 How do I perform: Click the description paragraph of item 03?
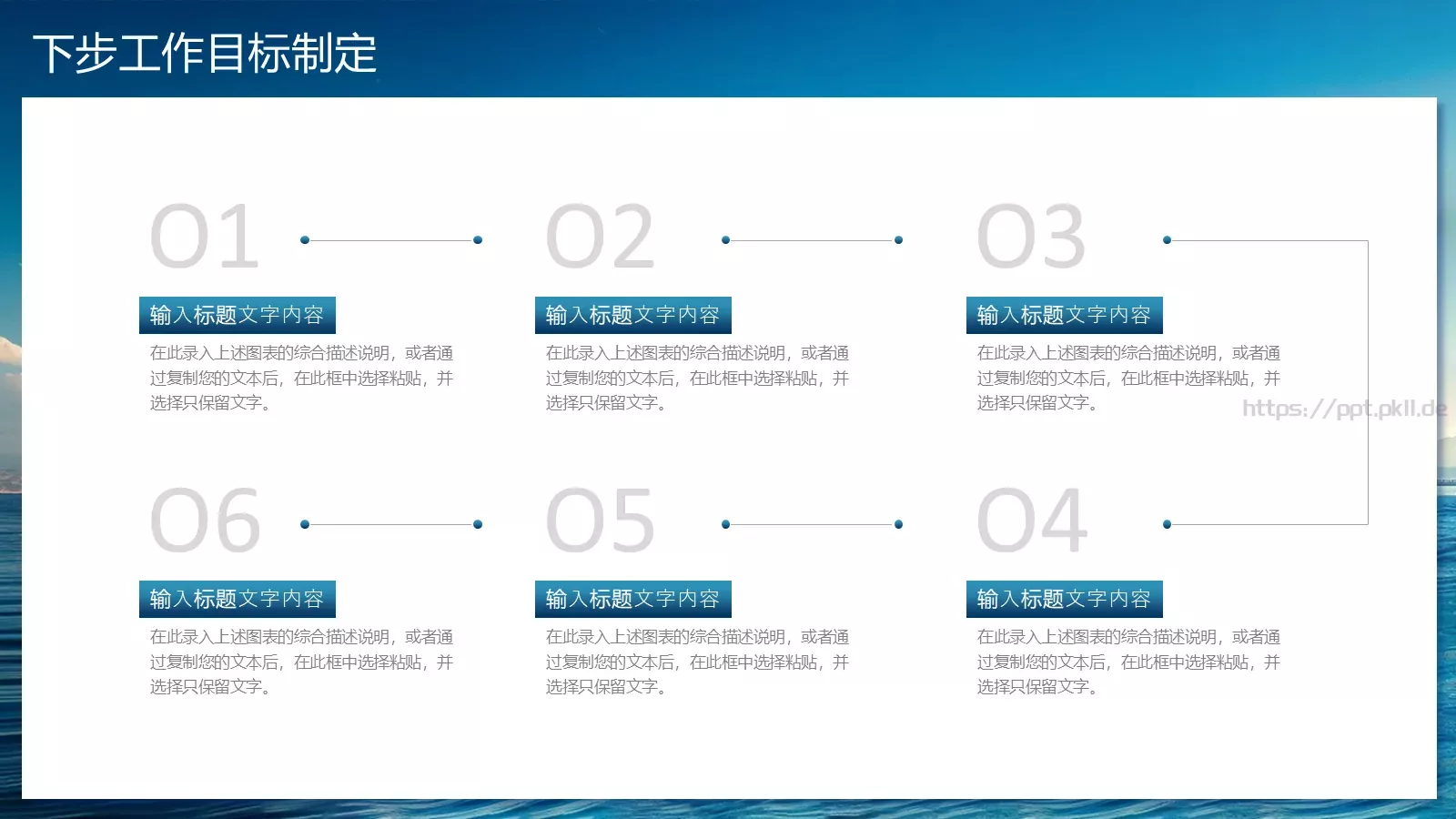[1129, 378]
